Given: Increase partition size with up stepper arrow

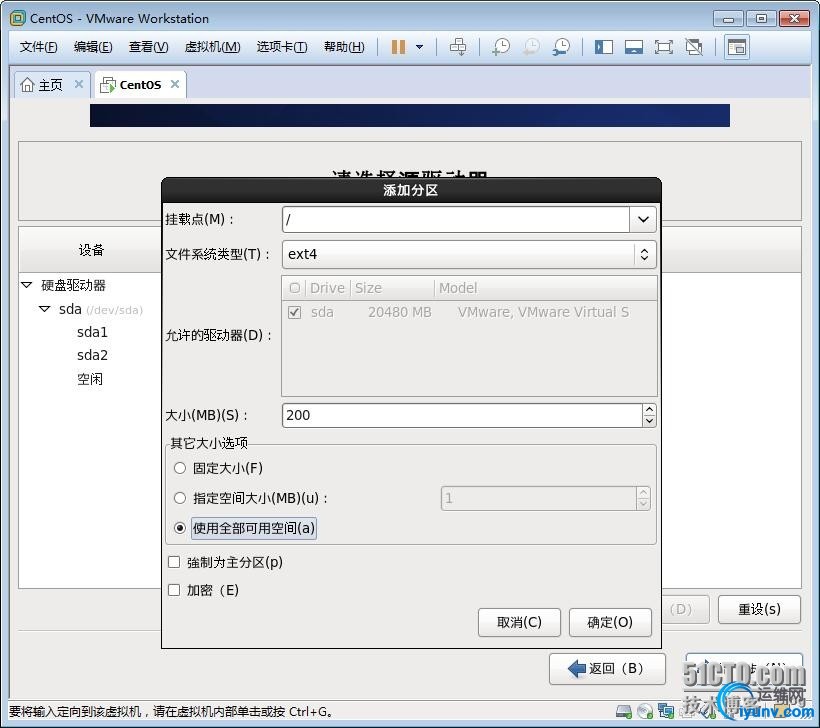Looking at the screenshot, I should (649, 410).
